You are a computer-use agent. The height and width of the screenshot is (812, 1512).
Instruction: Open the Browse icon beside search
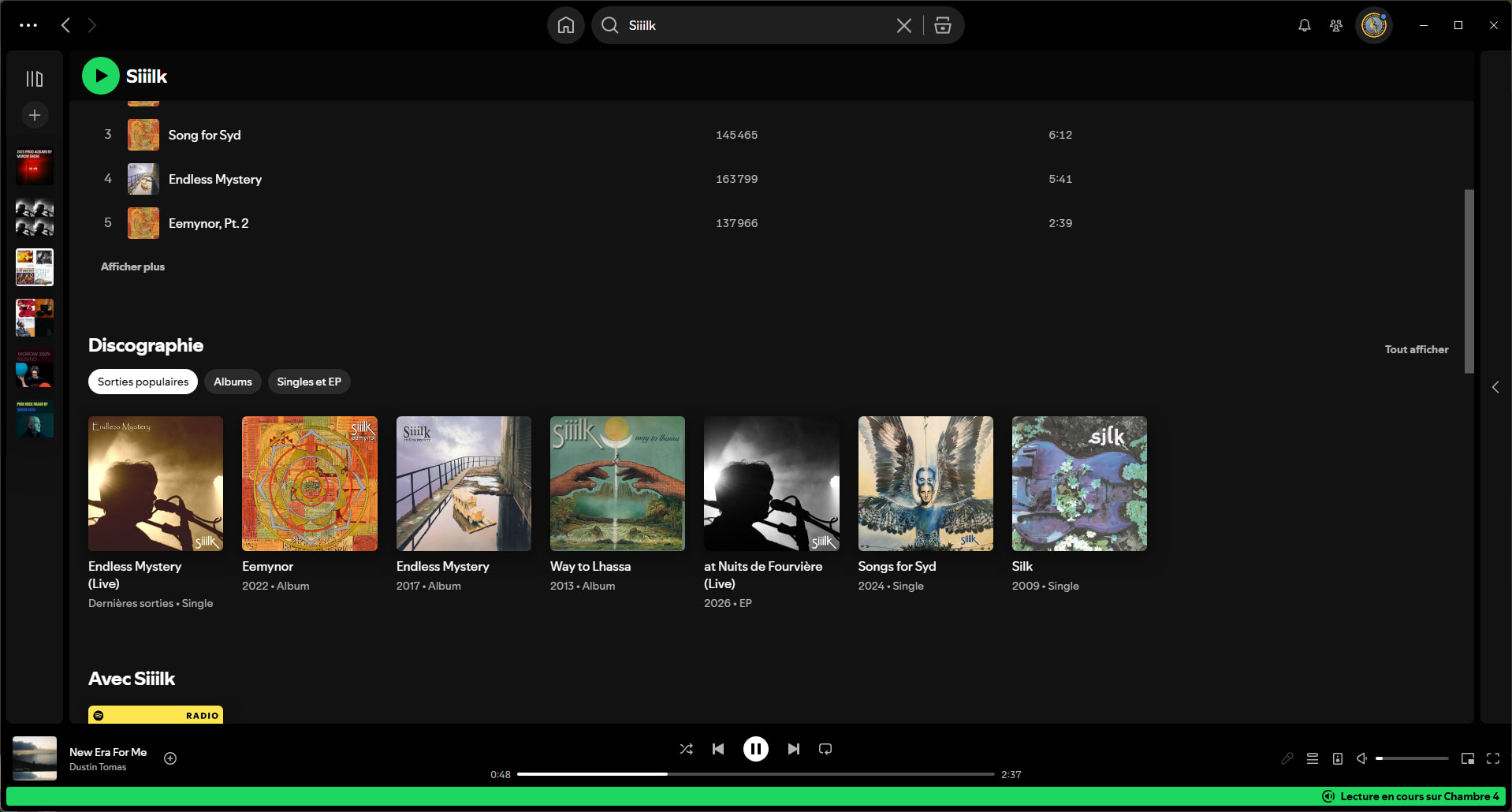point(943,25)
